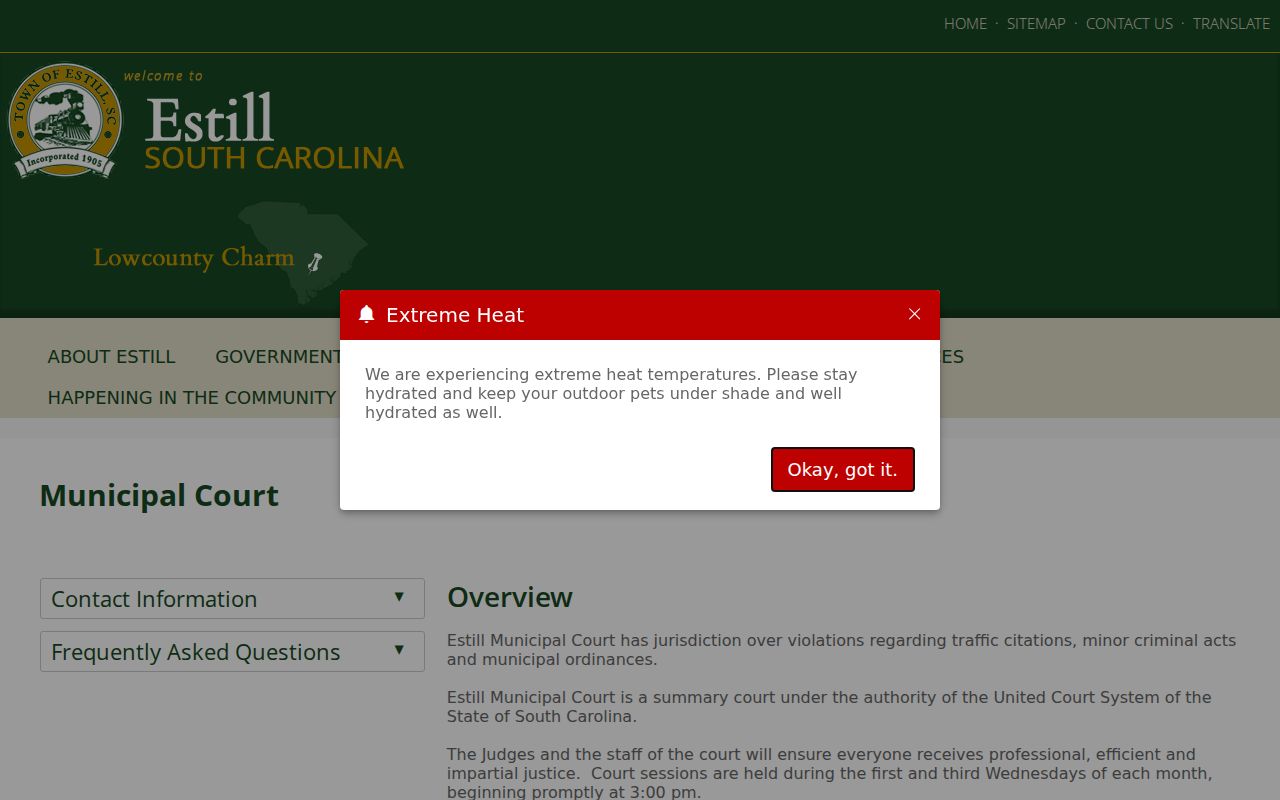Open the GOVERNMENT menu item
1280x800 pixels.
pos(278,357)
